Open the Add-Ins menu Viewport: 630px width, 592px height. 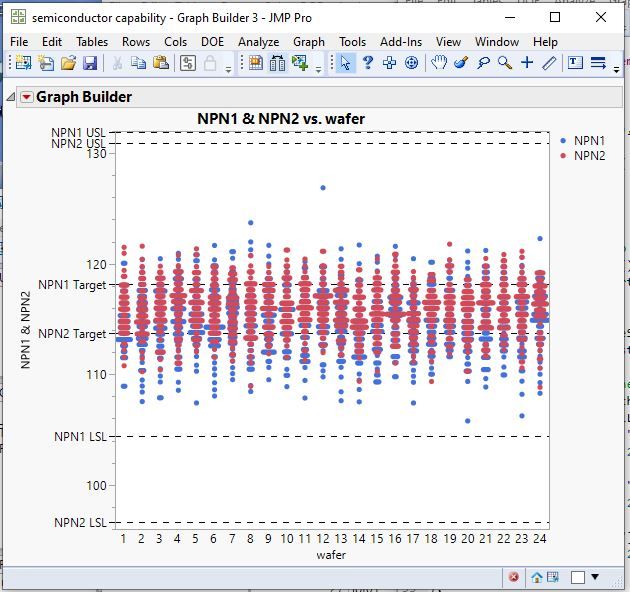[401, 42]
